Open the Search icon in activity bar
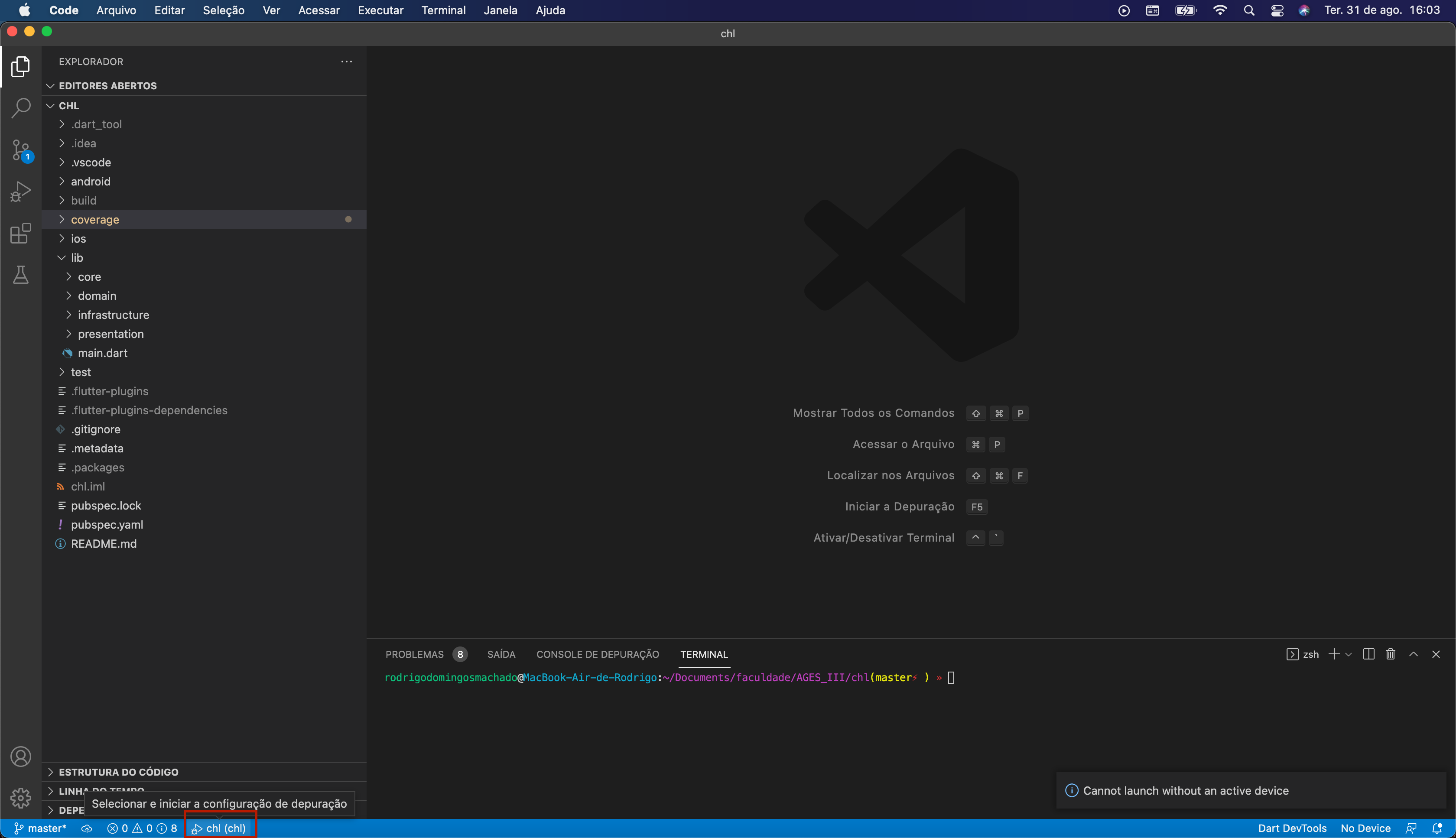1456x838 pixels. point(21,107)
